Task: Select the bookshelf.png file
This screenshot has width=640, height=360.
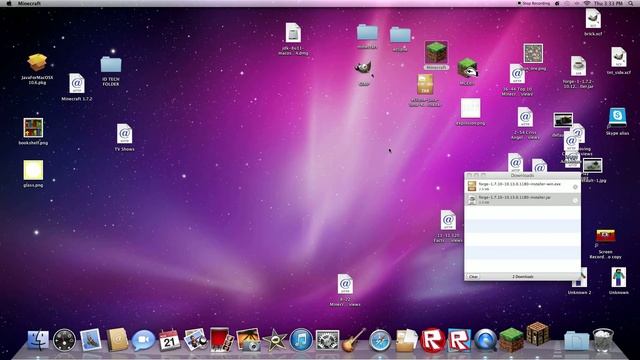Action: (33, 128)
